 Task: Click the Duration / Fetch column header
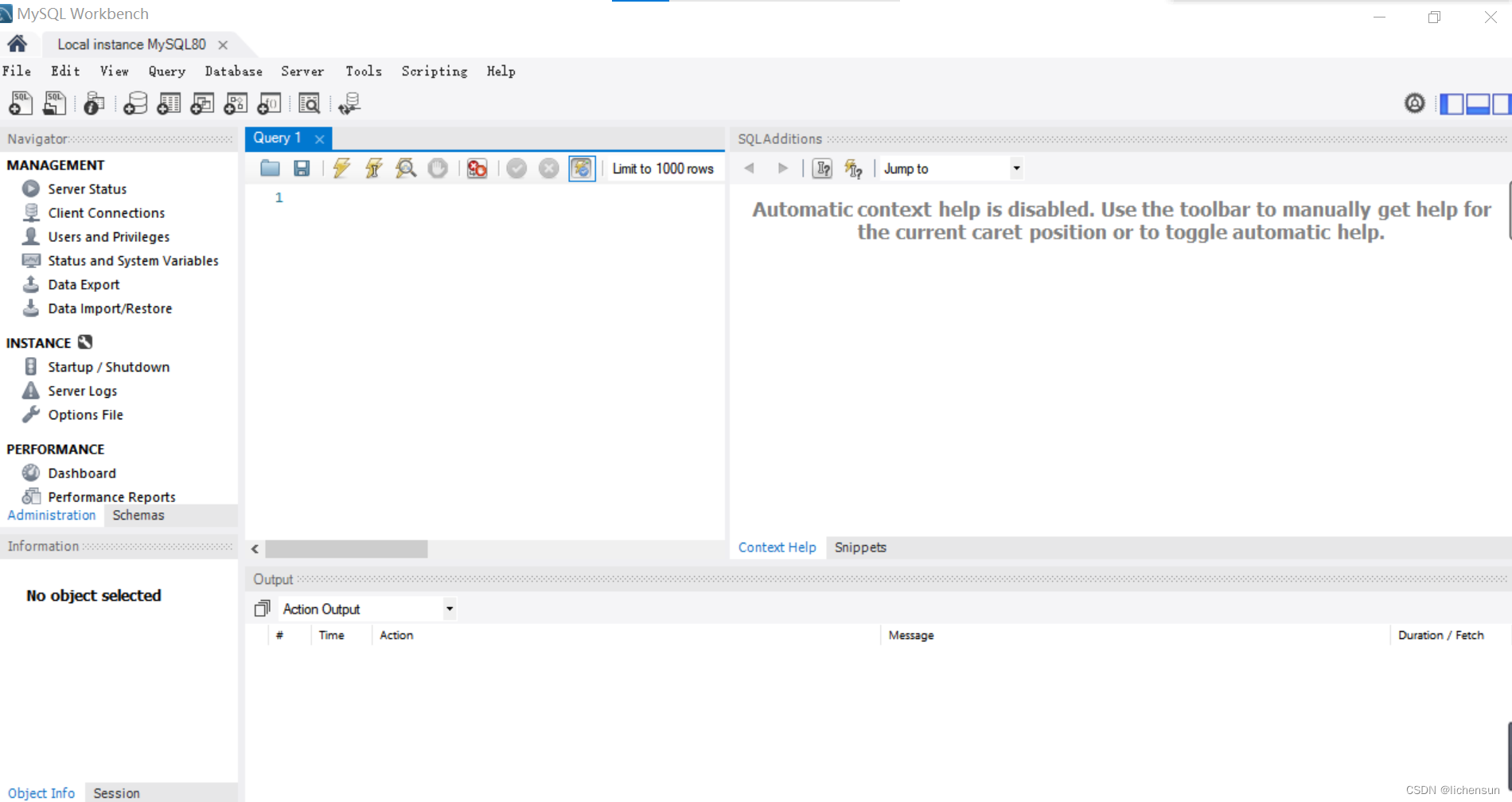(1440, 635)
